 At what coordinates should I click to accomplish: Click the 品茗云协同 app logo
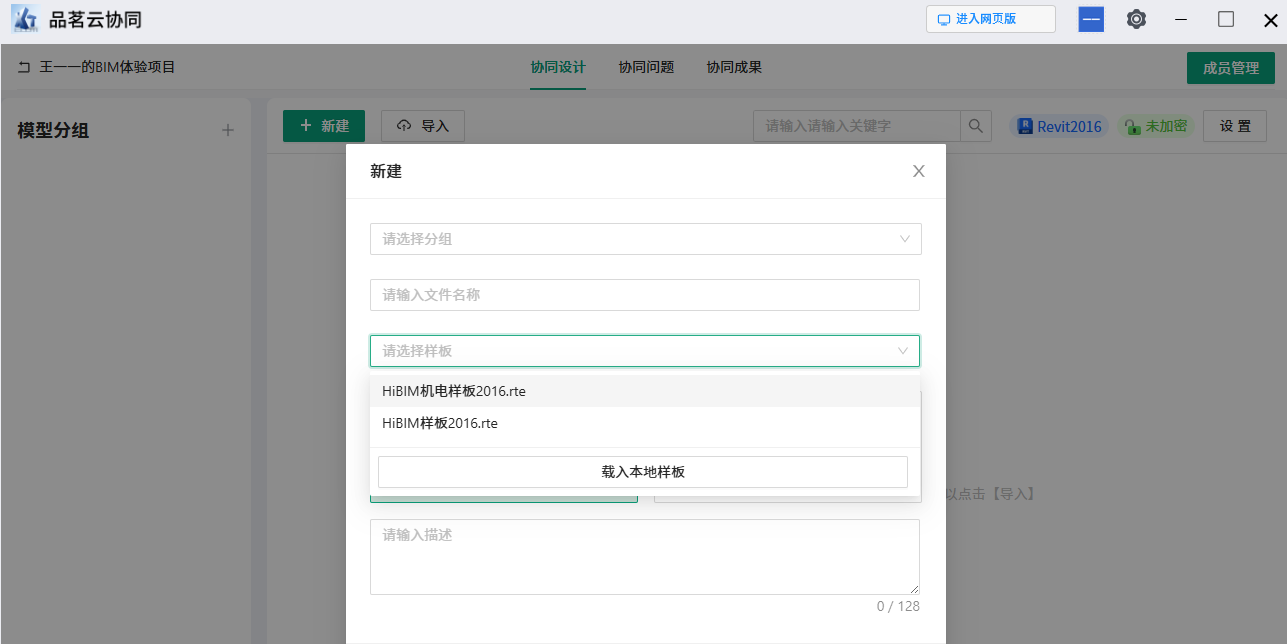pos(25,19)
